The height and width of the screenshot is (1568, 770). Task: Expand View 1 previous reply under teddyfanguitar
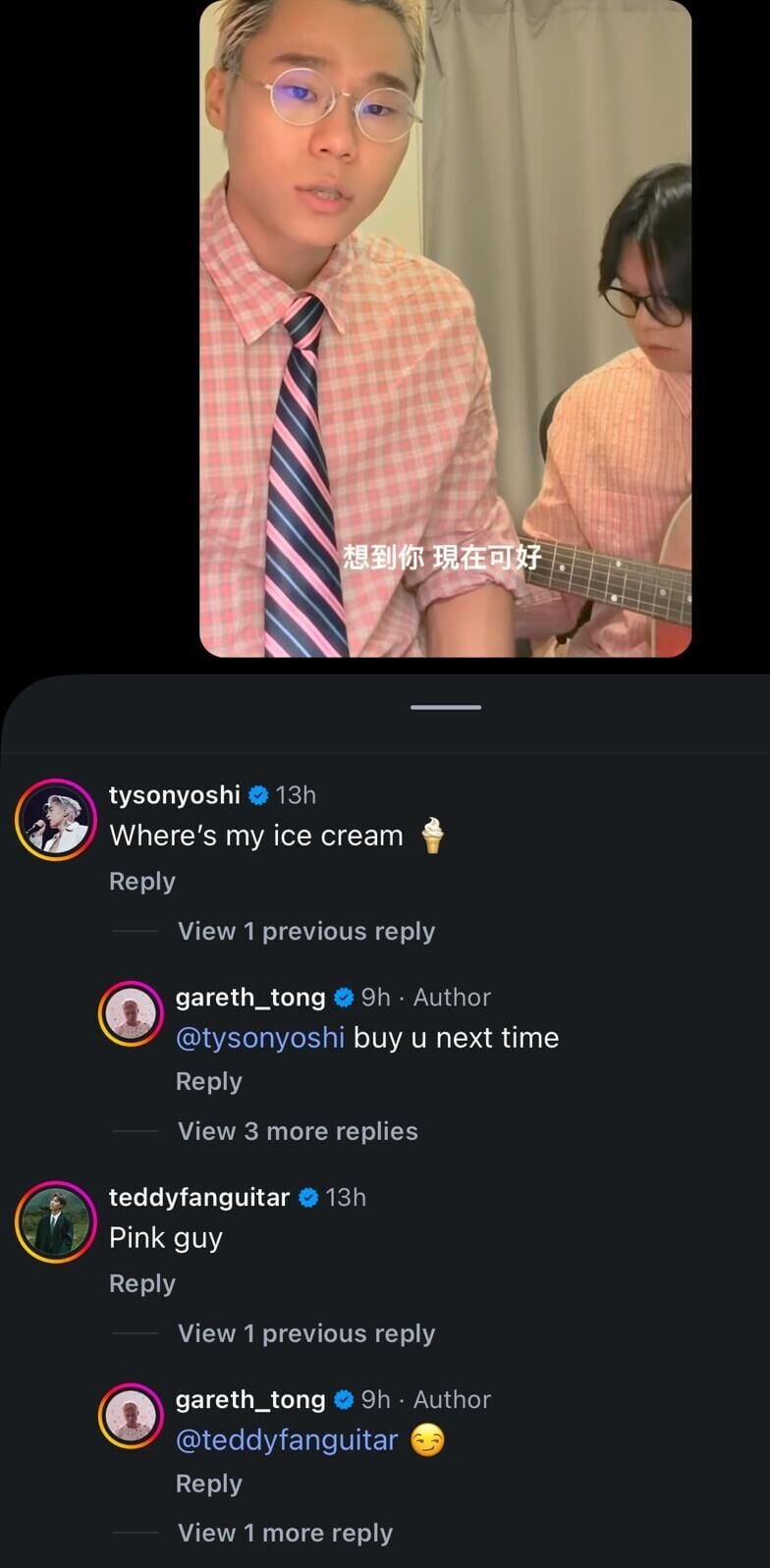click(306, 1333)
